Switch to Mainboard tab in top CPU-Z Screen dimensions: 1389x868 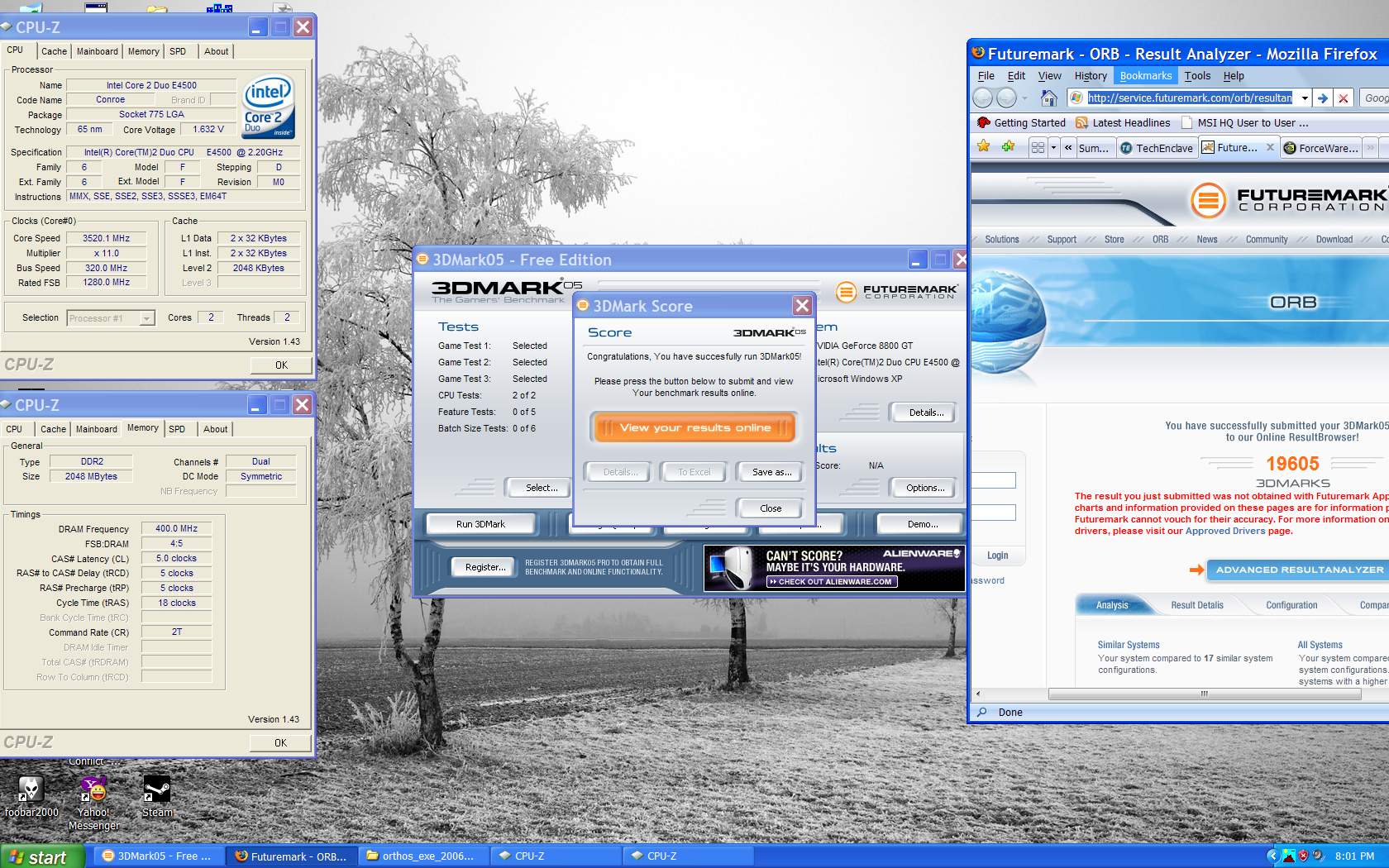click(98, 51)
